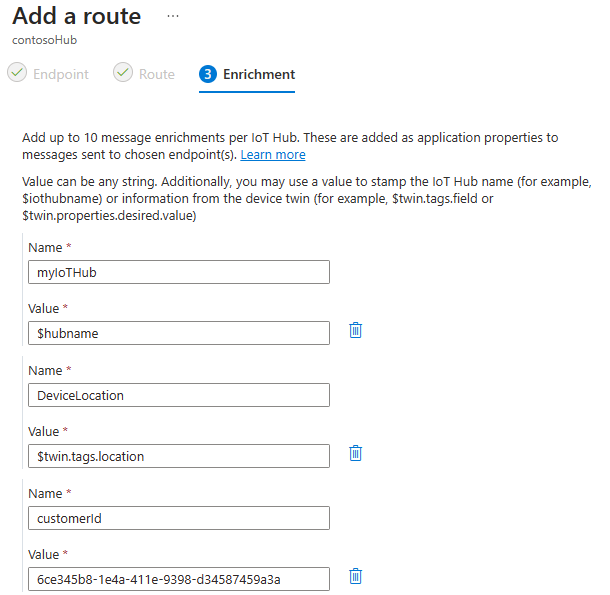Select the Name field containing customerId
The image size is (610, 595).
[179, 518]
